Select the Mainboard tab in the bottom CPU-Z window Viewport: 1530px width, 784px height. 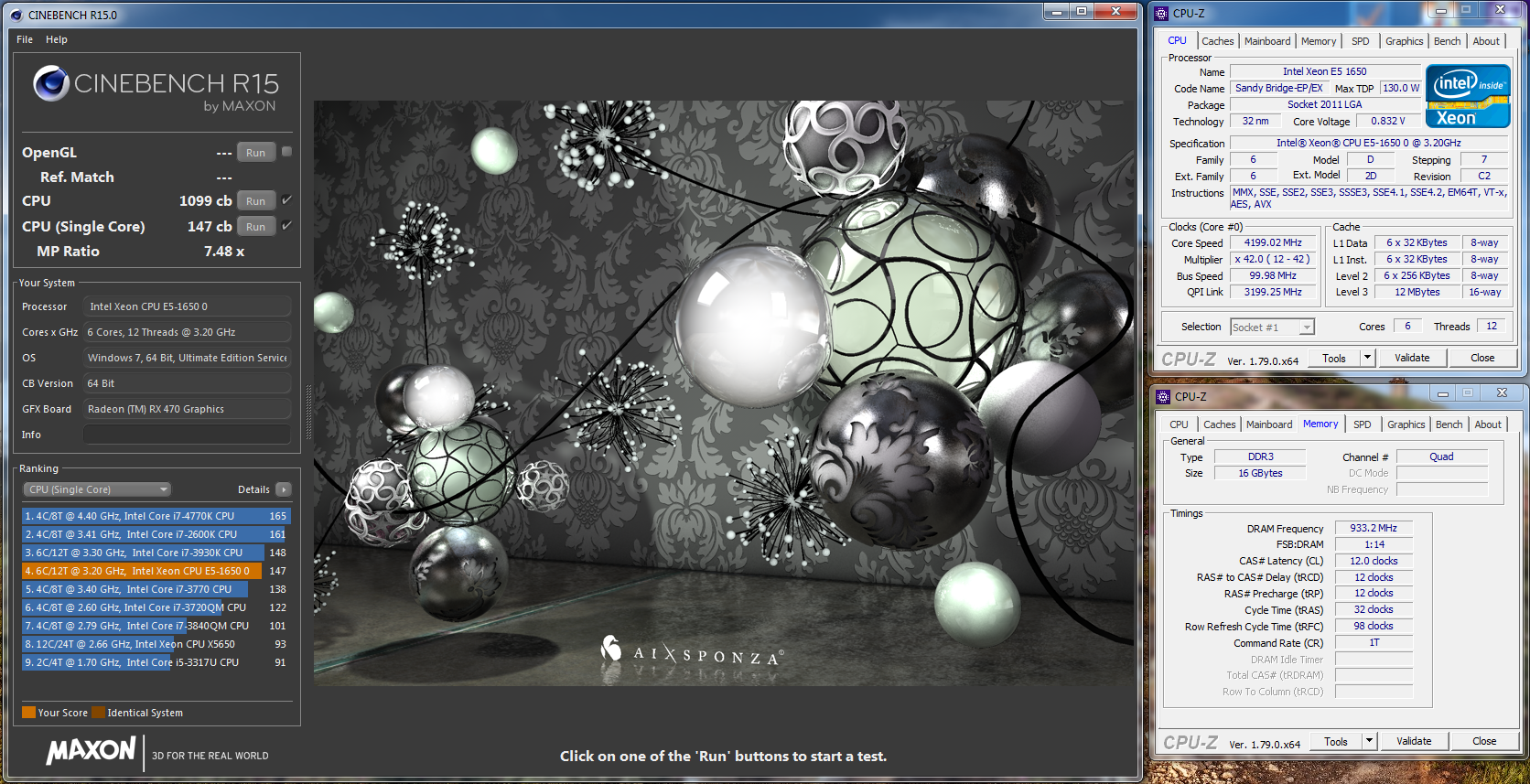[x=1269, y=424]
